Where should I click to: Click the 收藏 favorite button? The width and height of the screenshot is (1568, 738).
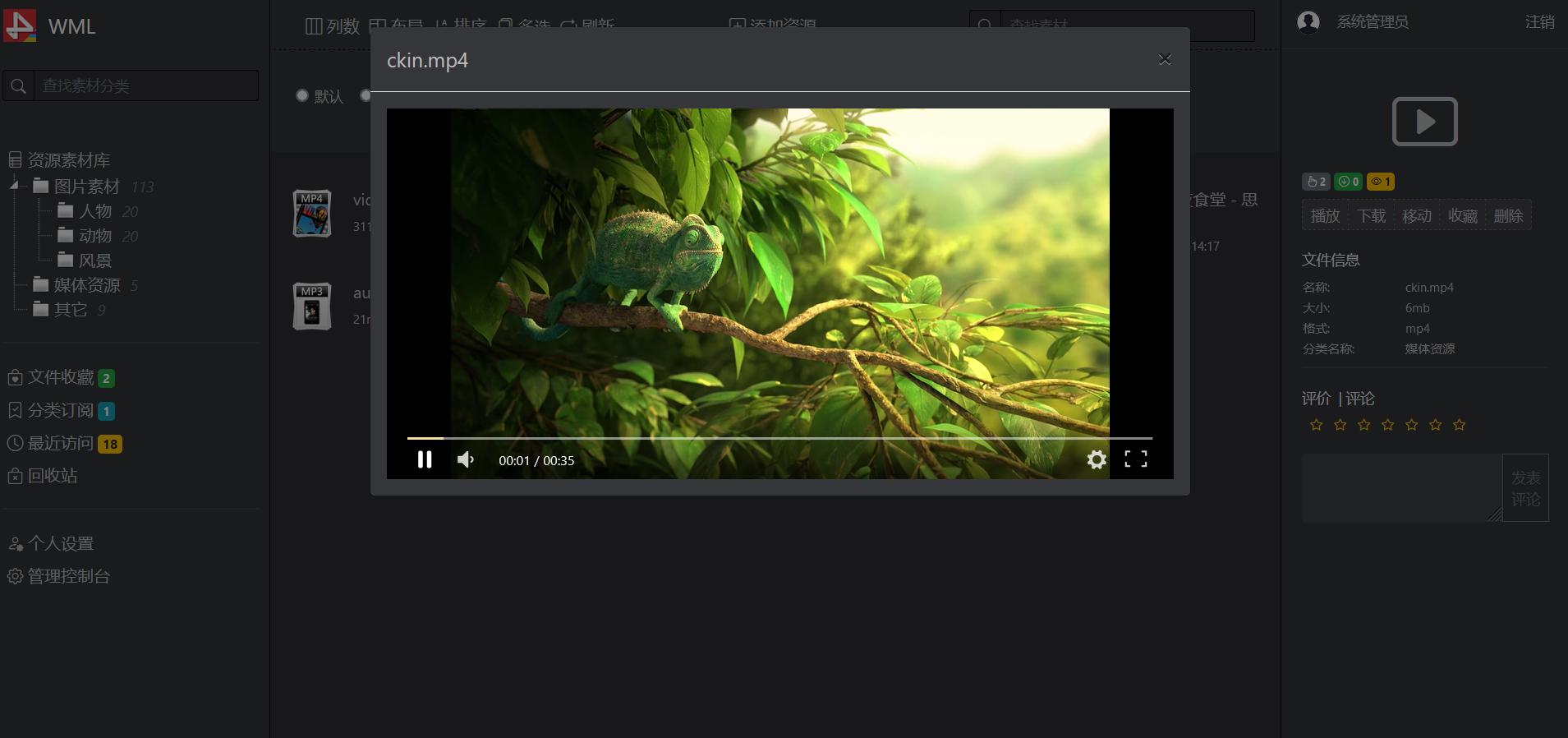1463,215
